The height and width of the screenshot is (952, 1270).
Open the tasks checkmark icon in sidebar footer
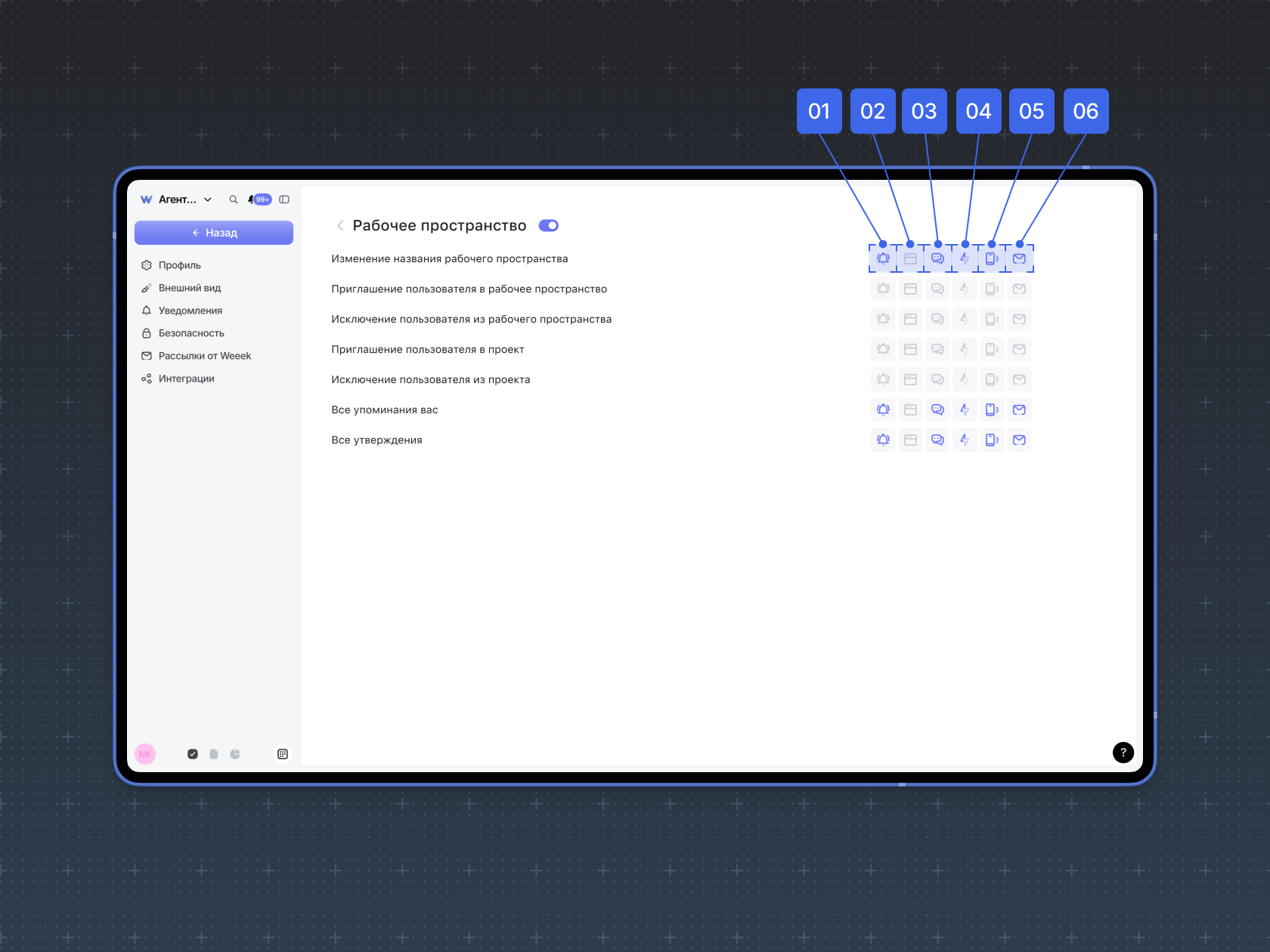pyautogui.click(x=193, y=754)
